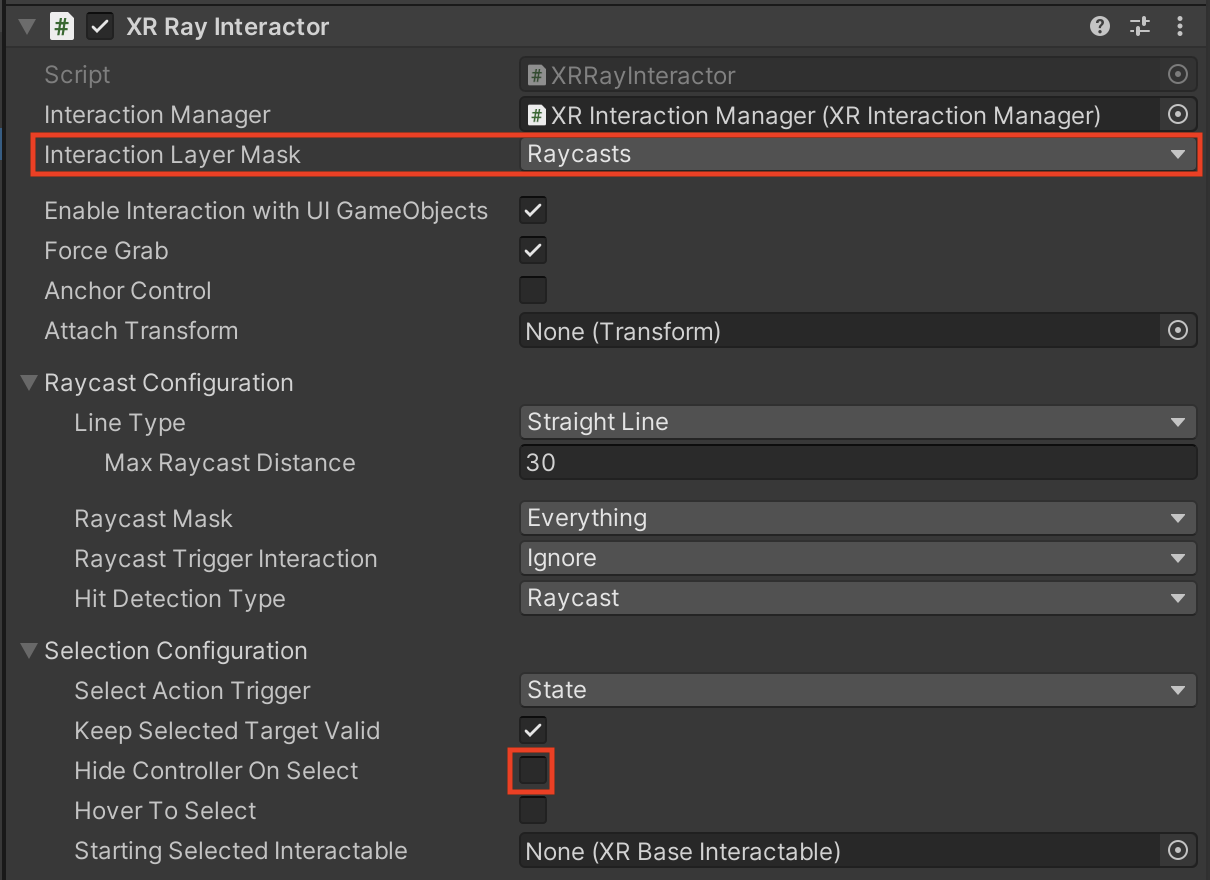The width and height of the screenshot is (1210, 880).
Task: Disable the XR Ray Interactor component checkbox
Action: (x=100, y=27)
